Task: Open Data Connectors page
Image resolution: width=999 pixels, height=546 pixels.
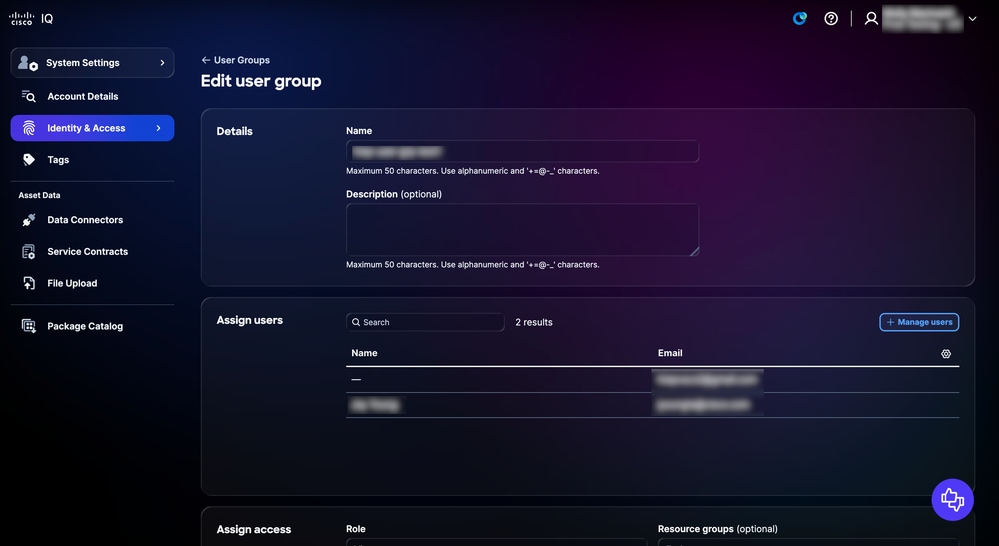Action: click(x=85, y=220)
